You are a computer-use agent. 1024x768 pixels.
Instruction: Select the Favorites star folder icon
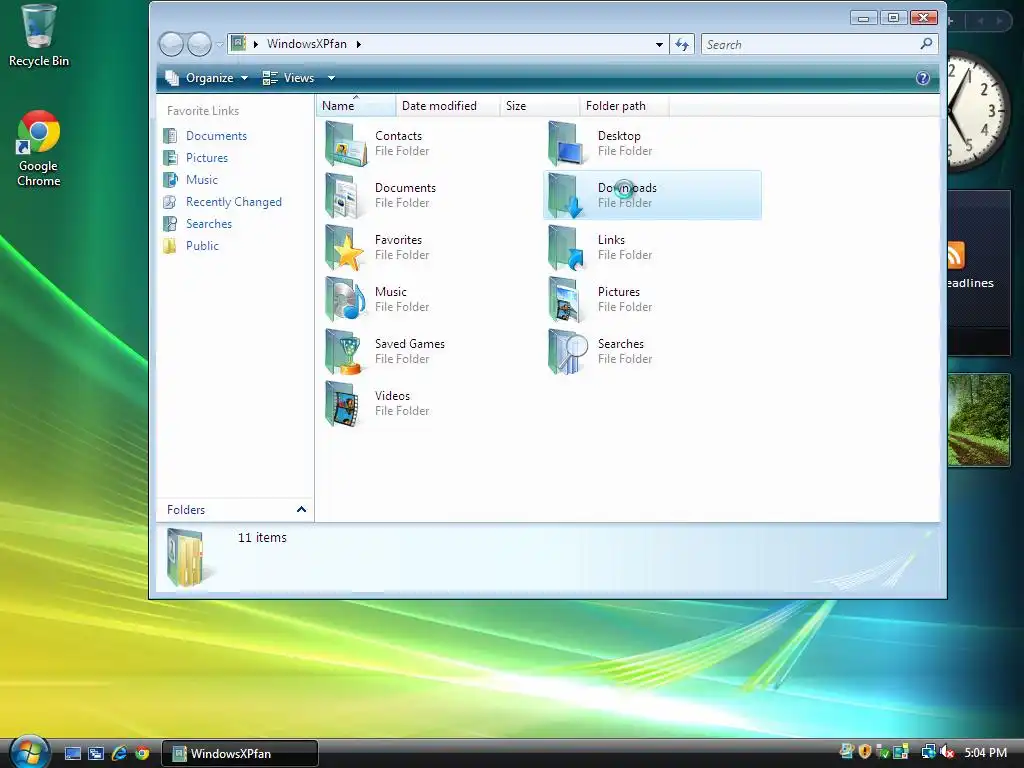(345, 248)
